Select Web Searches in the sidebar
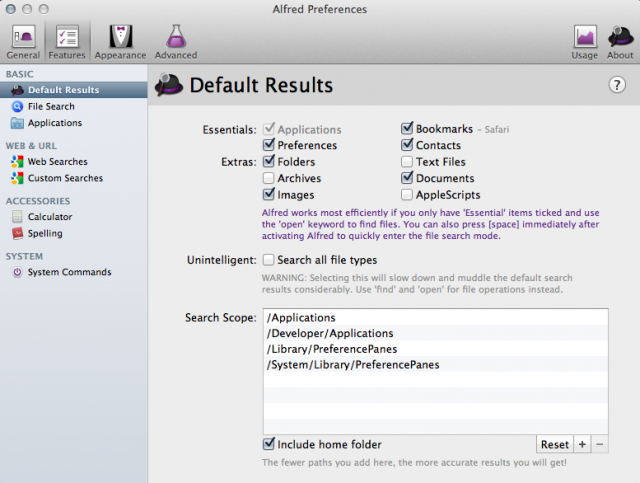Viewport: 640px width, 483px height. tap(73, 162)
